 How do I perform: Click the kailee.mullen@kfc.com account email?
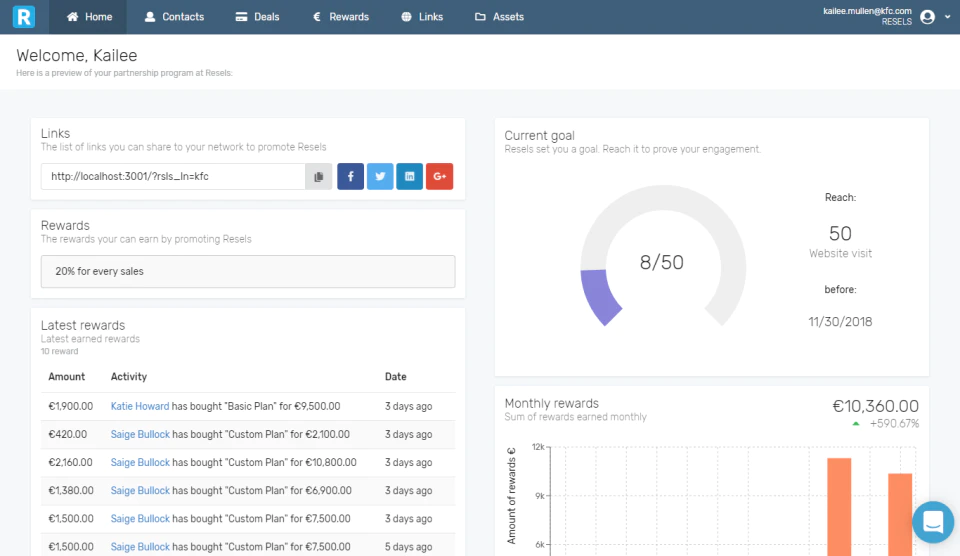coord(867,11)
